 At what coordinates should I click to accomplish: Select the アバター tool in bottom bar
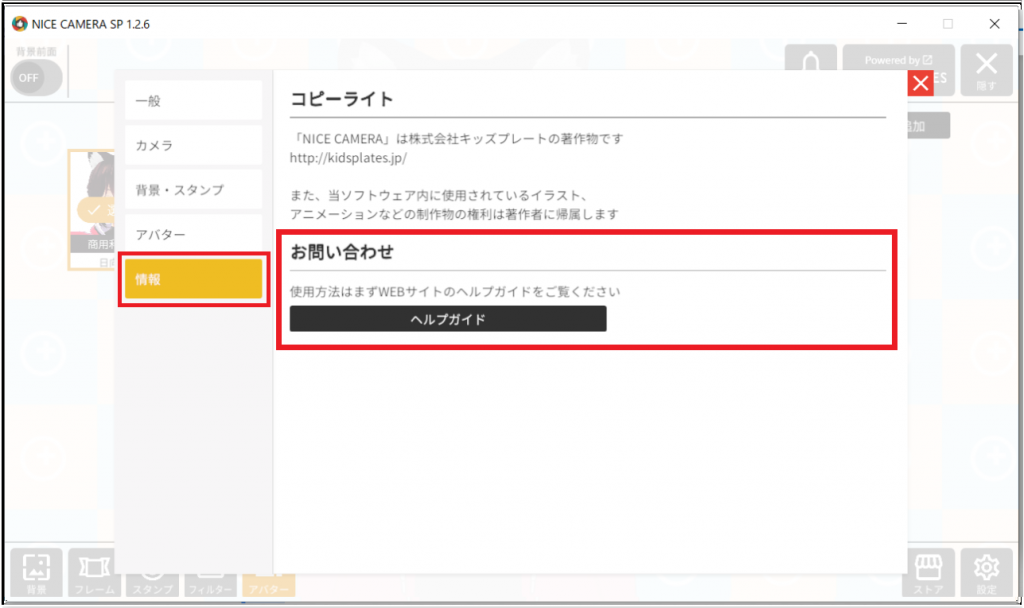pos(268,584)
